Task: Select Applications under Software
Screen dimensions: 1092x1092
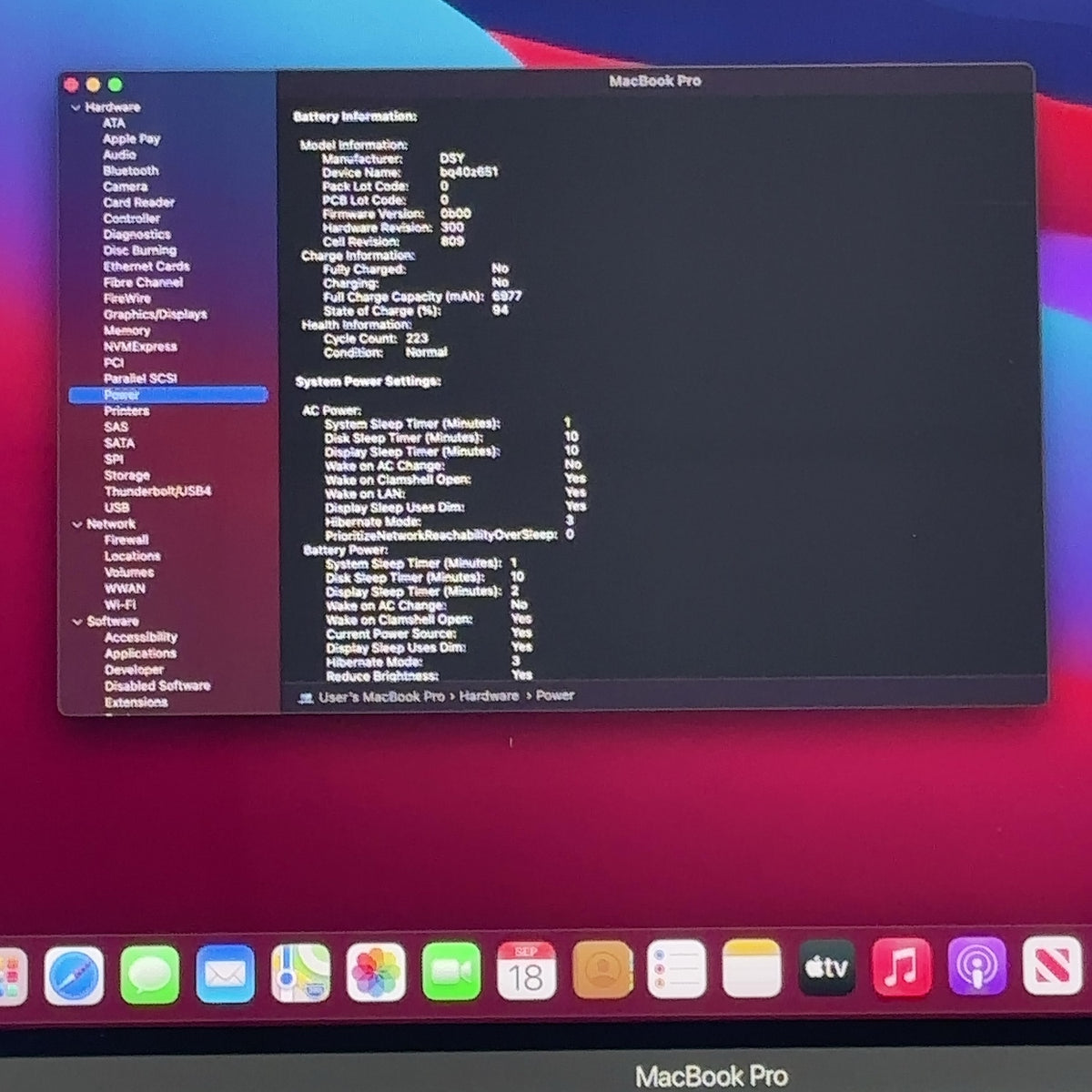Action: 140,653
